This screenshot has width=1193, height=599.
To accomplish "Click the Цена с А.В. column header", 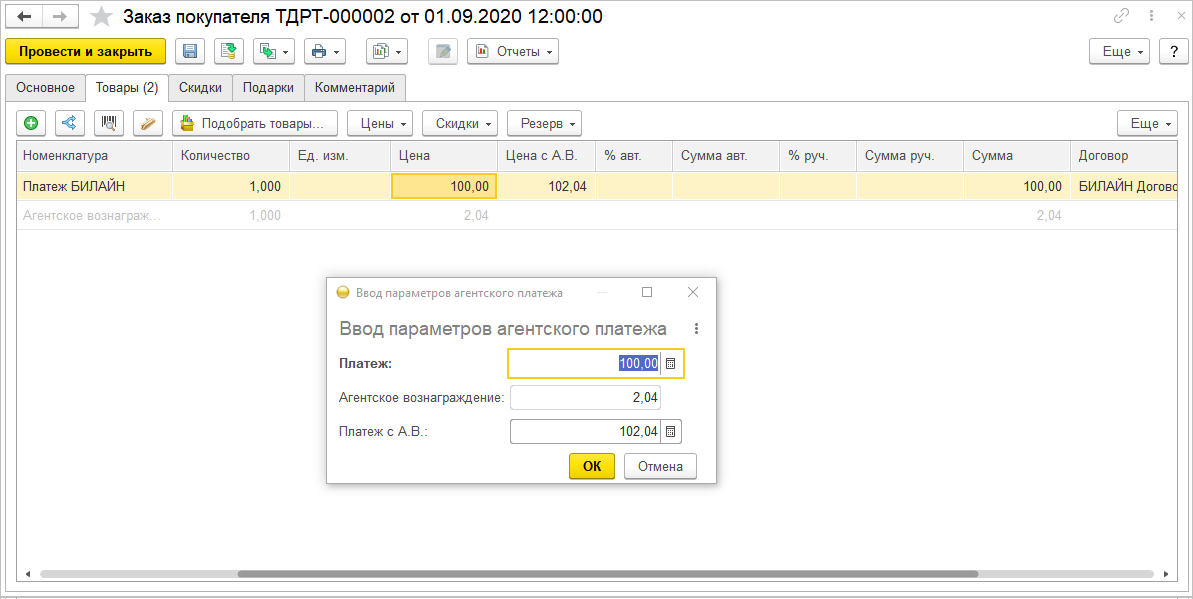I will click(x=547, y=155).
